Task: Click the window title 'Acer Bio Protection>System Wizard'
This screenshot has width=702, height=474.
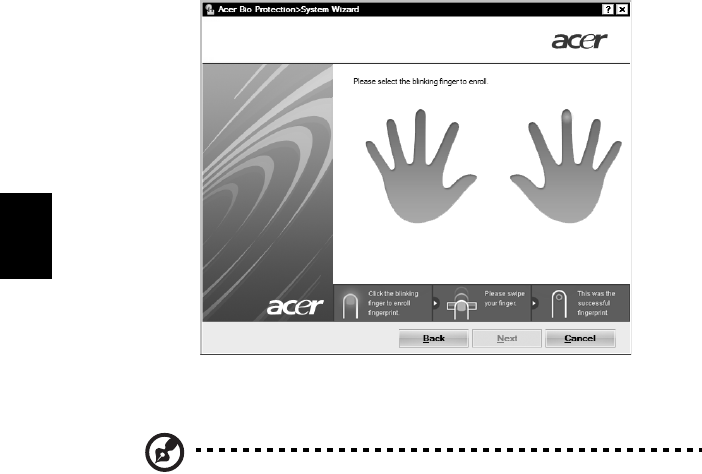Action: click(x=288, y=9)
